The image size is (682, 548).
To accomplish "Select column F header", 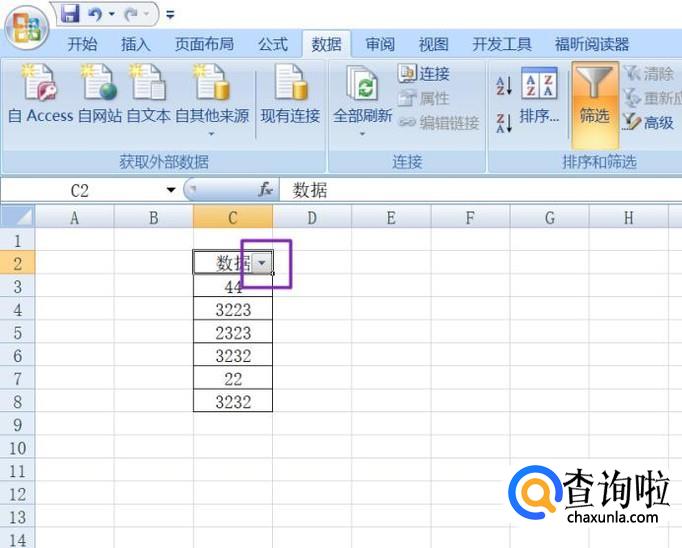I will 470,217.
